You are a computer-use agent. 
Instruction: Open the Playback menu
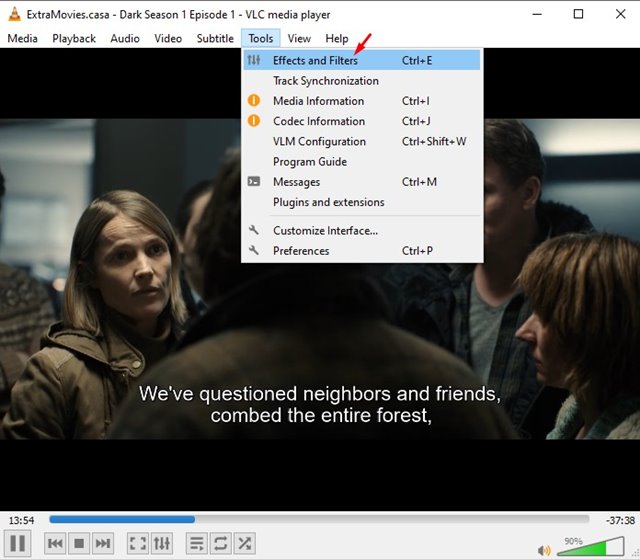tap(74, 38)
